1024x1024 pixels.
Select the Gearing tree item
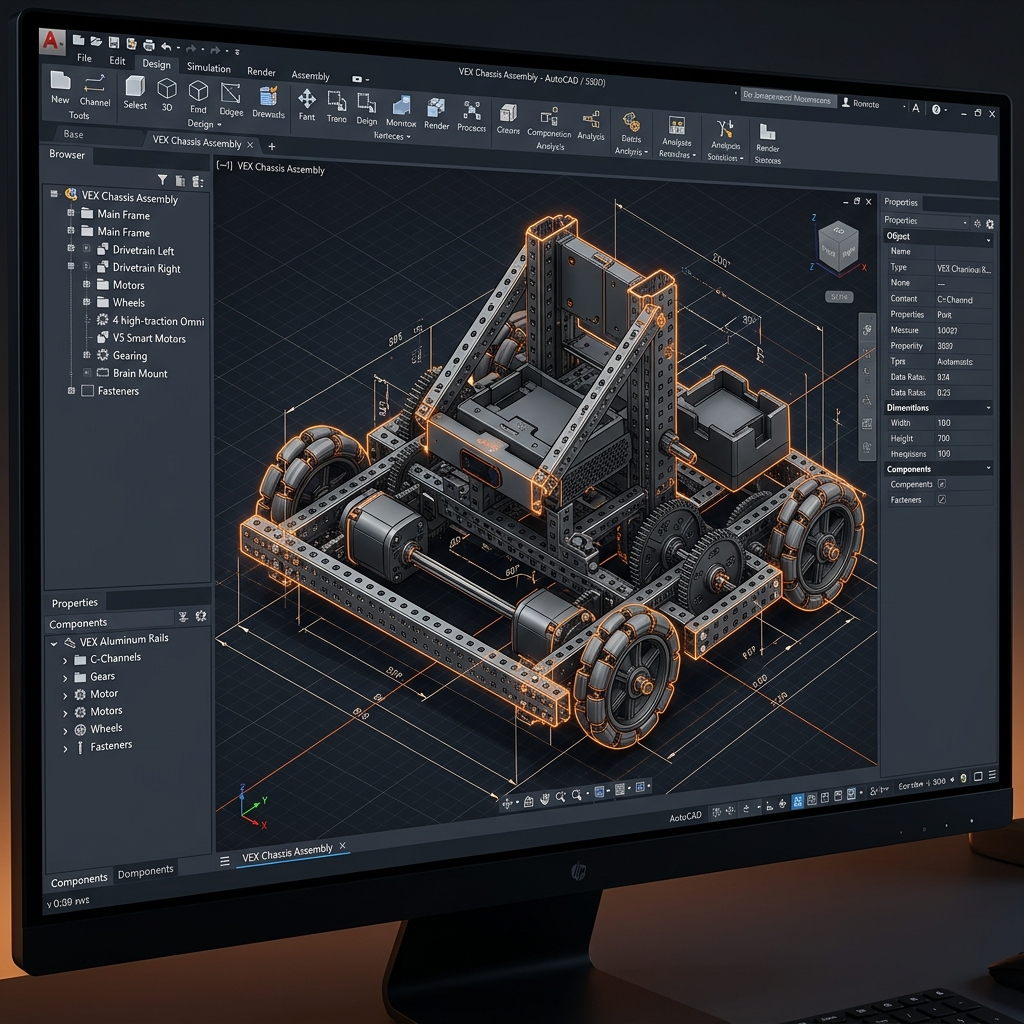click(129, 355)
